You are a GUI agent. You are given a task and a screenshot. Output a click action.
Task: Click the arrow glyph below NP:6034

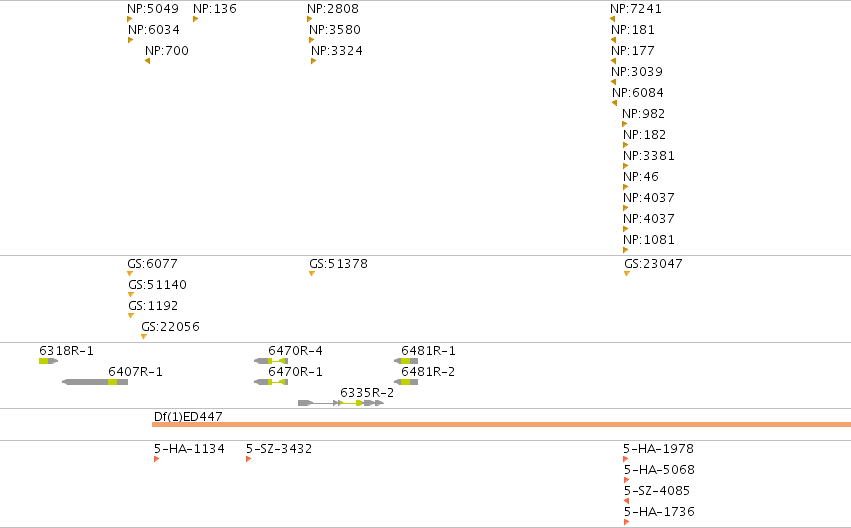tap(130, 40)
